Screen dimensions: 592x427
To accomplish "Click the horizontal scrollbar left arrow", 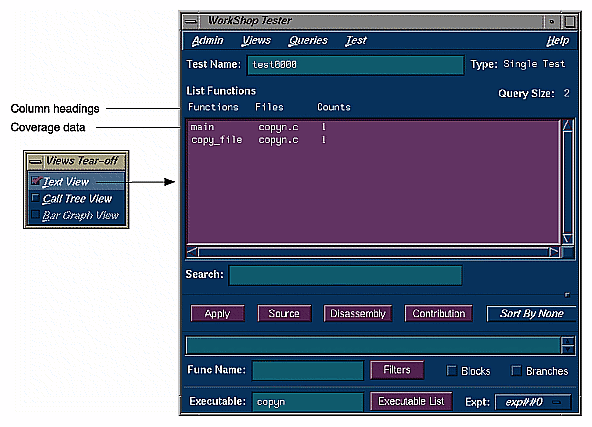I will pyautogui.click(x=192, y=252).
